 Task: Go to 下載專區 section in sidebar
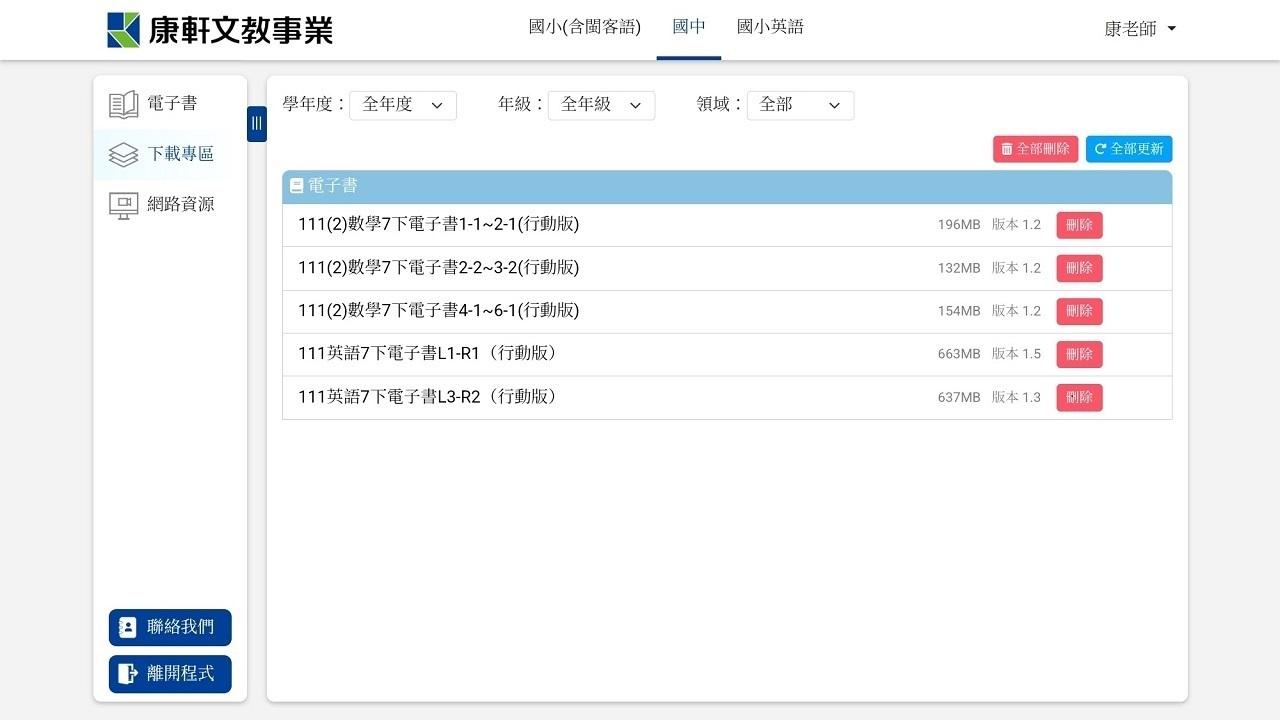[170, 154]
